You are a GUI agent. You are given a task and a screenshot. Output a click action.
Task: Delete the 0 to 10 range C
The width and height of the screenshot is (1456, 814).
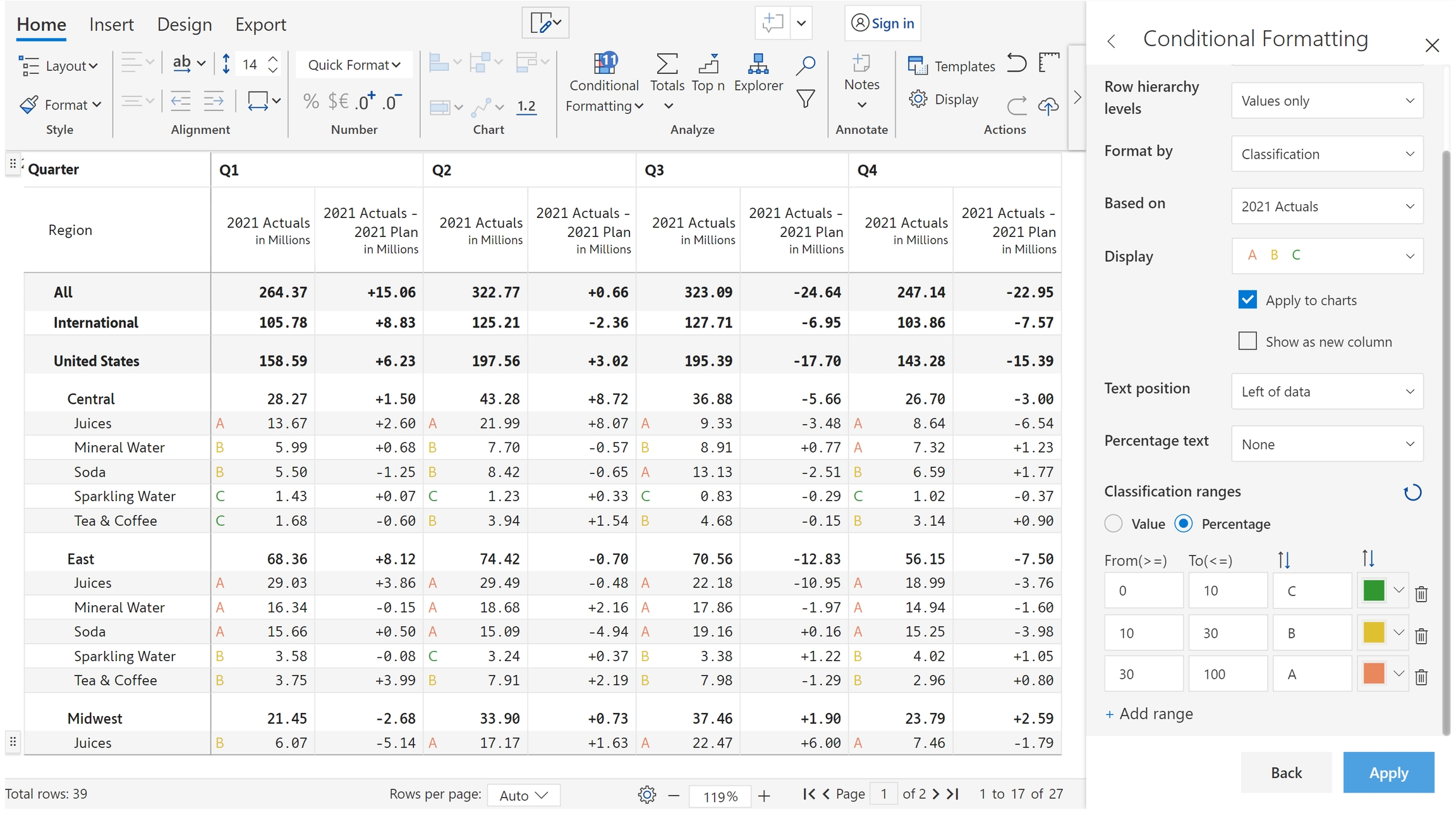click(x=1421, y=593)
